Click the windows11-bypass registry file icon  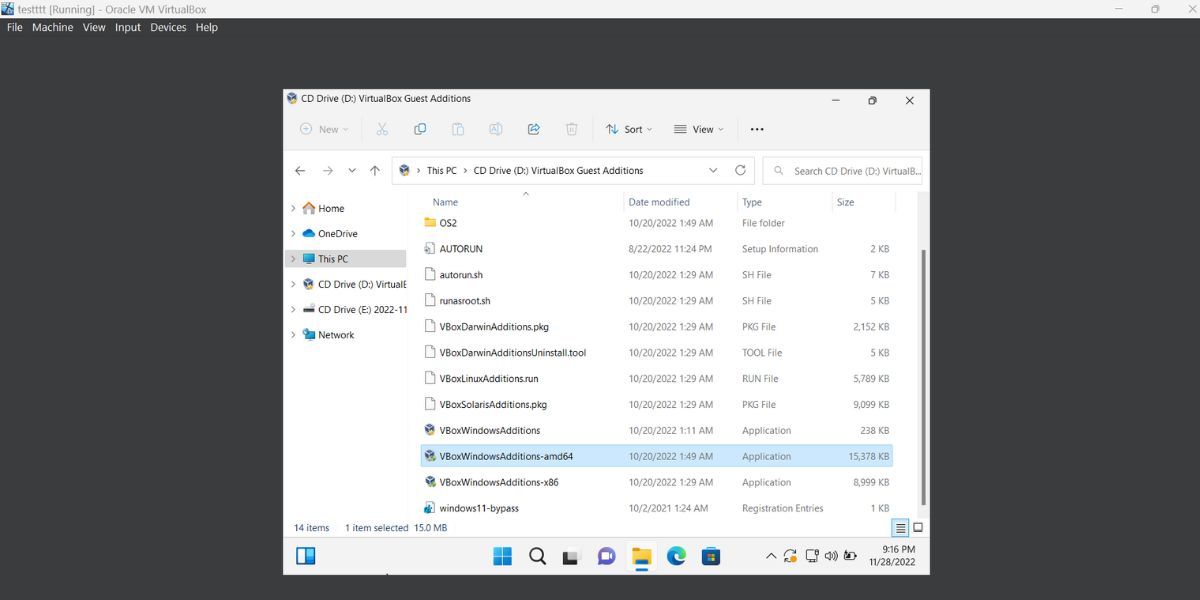point(430,508)
